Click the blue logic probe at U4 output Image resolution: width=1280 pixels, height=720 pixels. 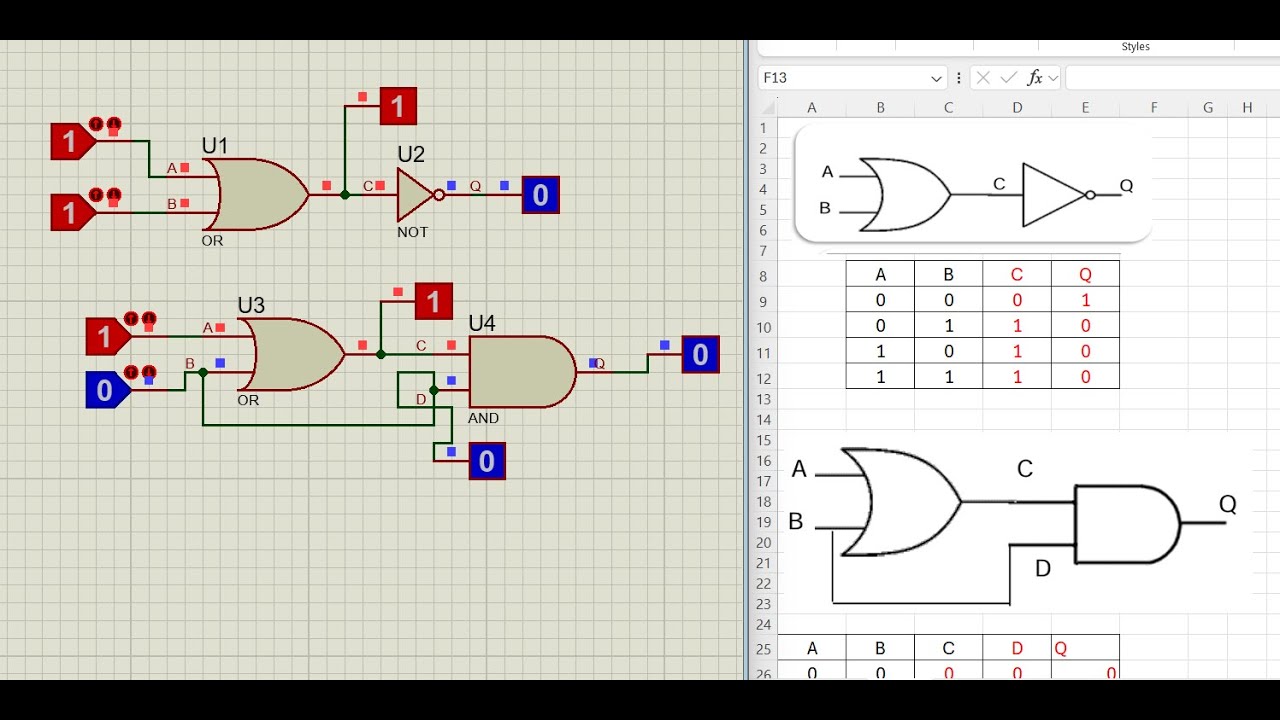[x=700, y=354]
